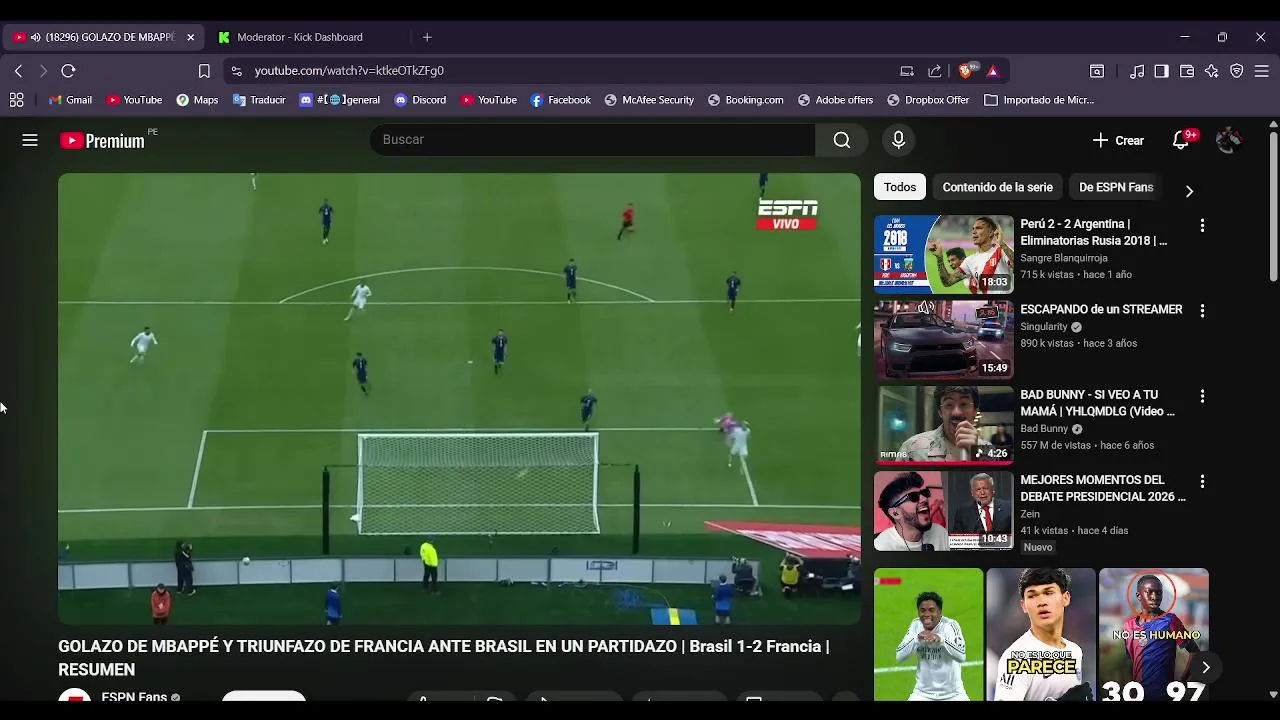Click the Crear button

click(x=1118, y=140)
